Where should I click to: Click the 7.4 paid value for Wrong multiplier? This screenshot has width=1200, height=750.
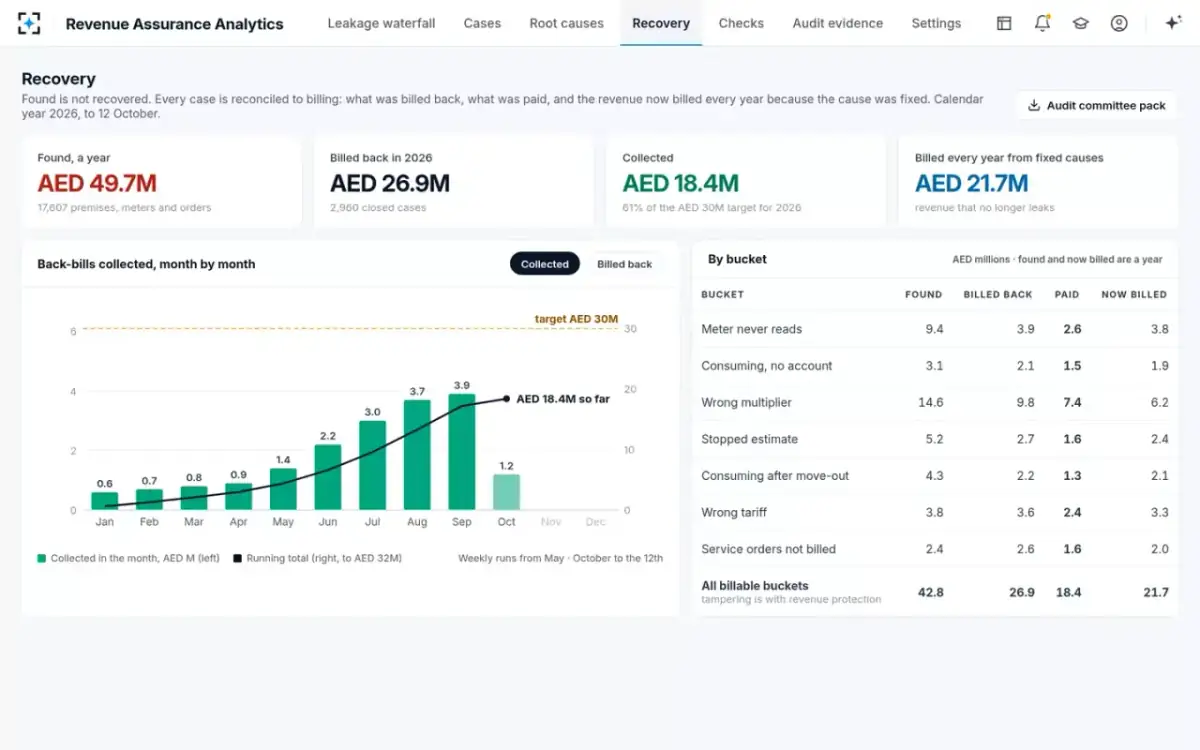click(x=1072, y=402)
